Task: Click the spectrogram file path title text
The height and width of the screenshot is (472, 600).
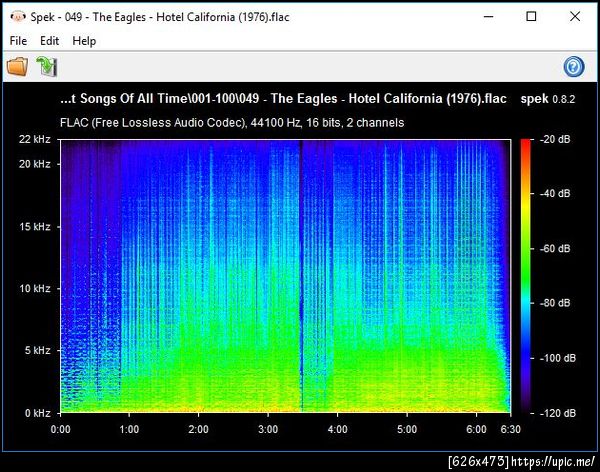Action: click(x=283, y=98)
